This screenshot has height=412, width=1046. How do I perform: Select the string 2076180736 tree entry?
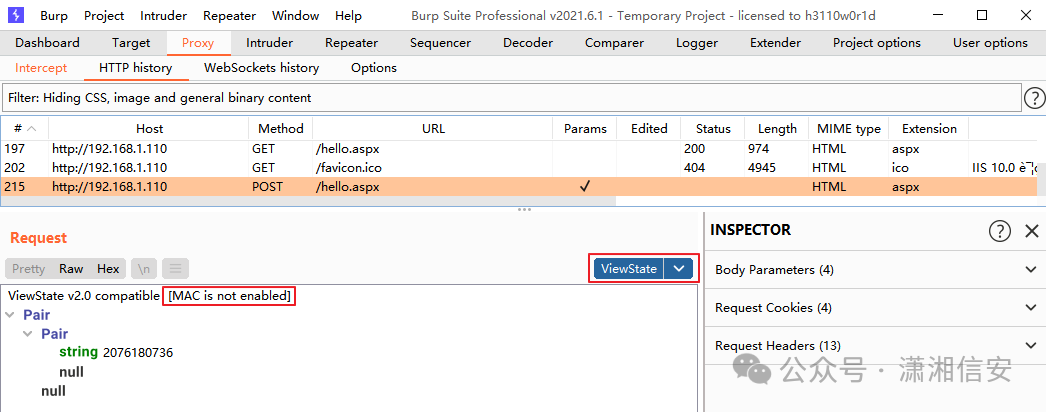[116, 352]
